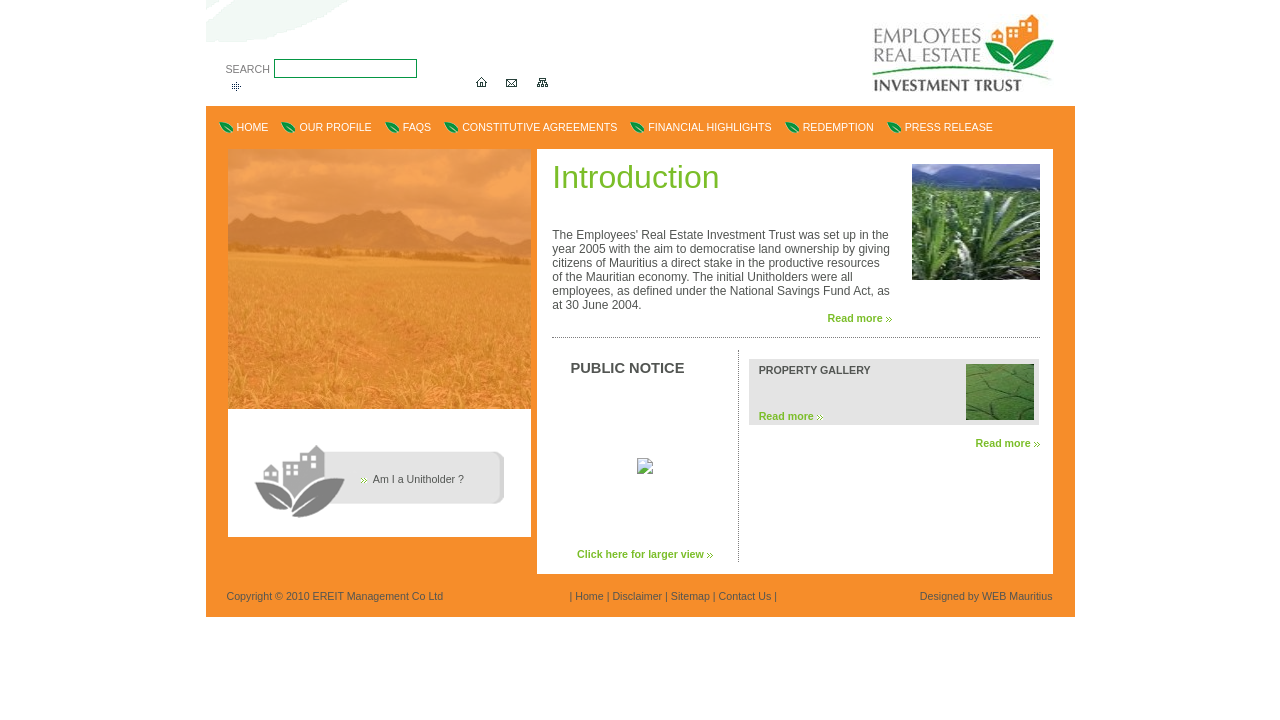Click PUBLIC NOTICE heading
This screenshot has height=720, width=1280.
coord(627,368)
